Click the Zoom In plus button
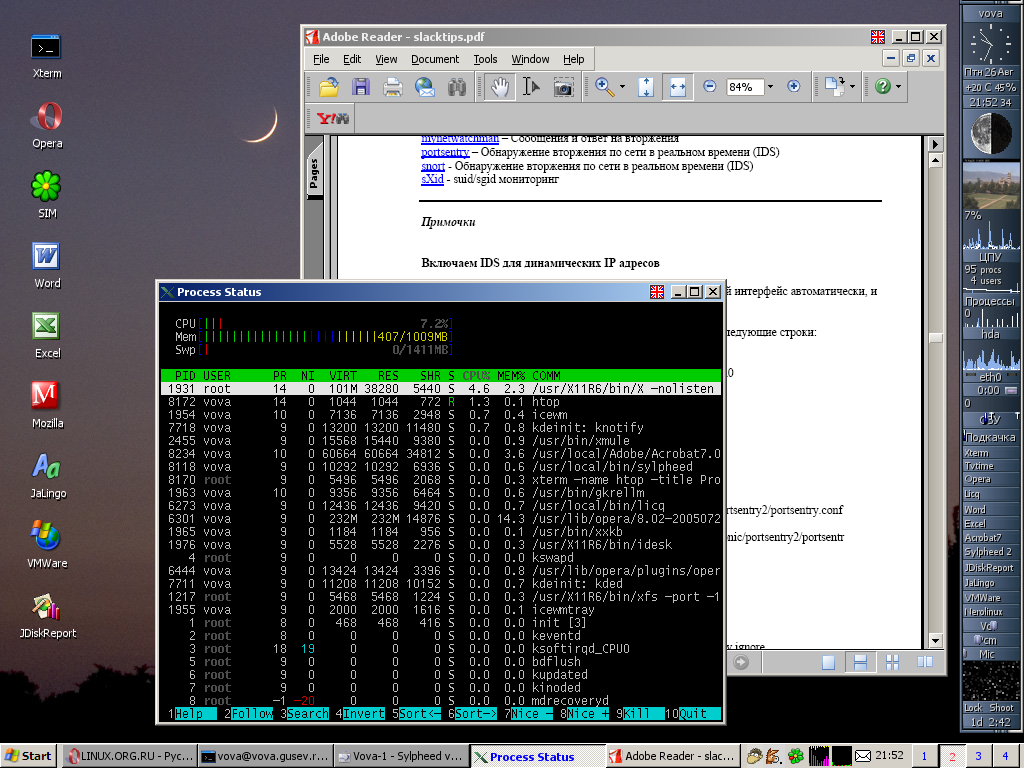 tap(793, 86)
